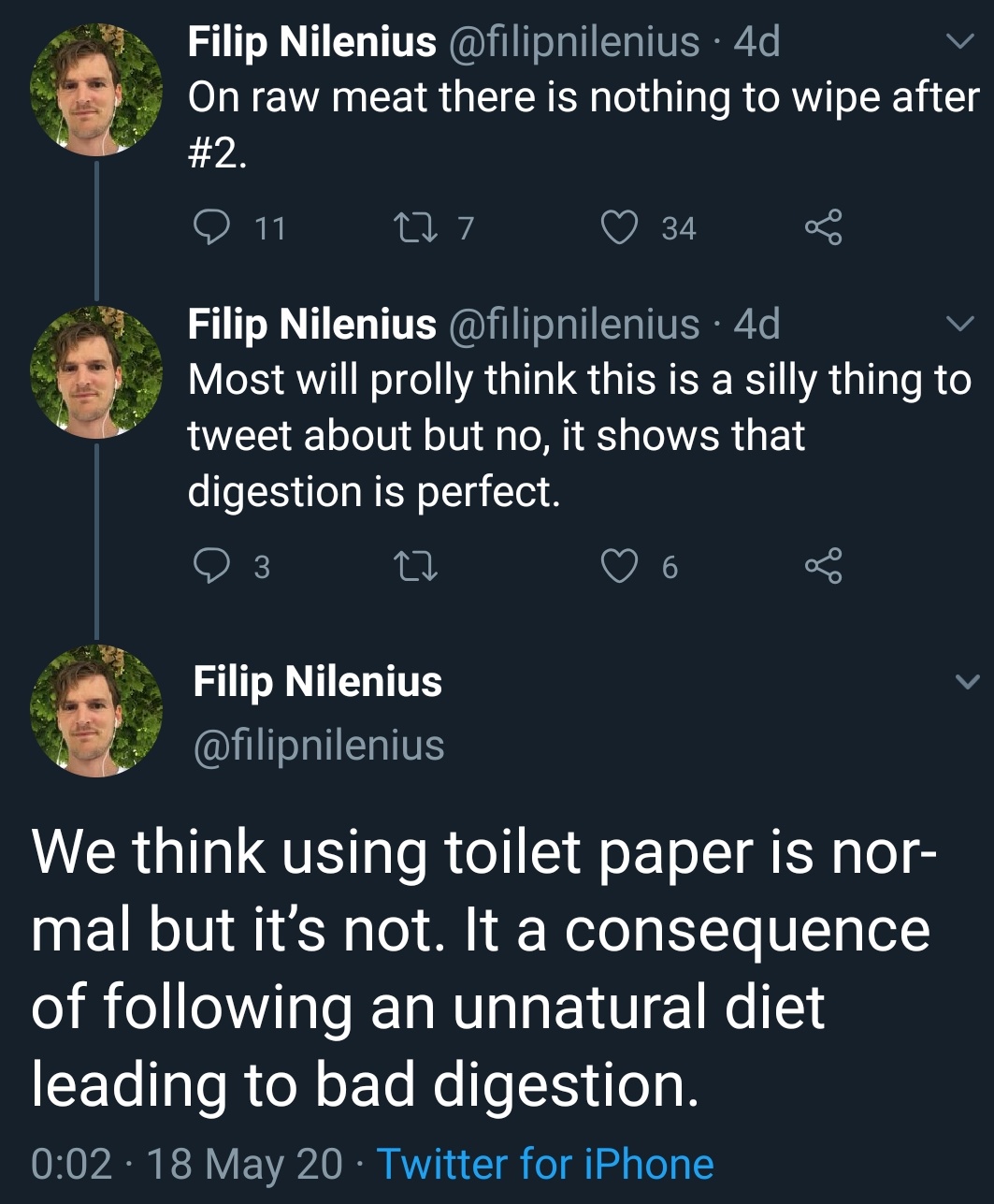View the first tweet's profile picture

(96, 90)
